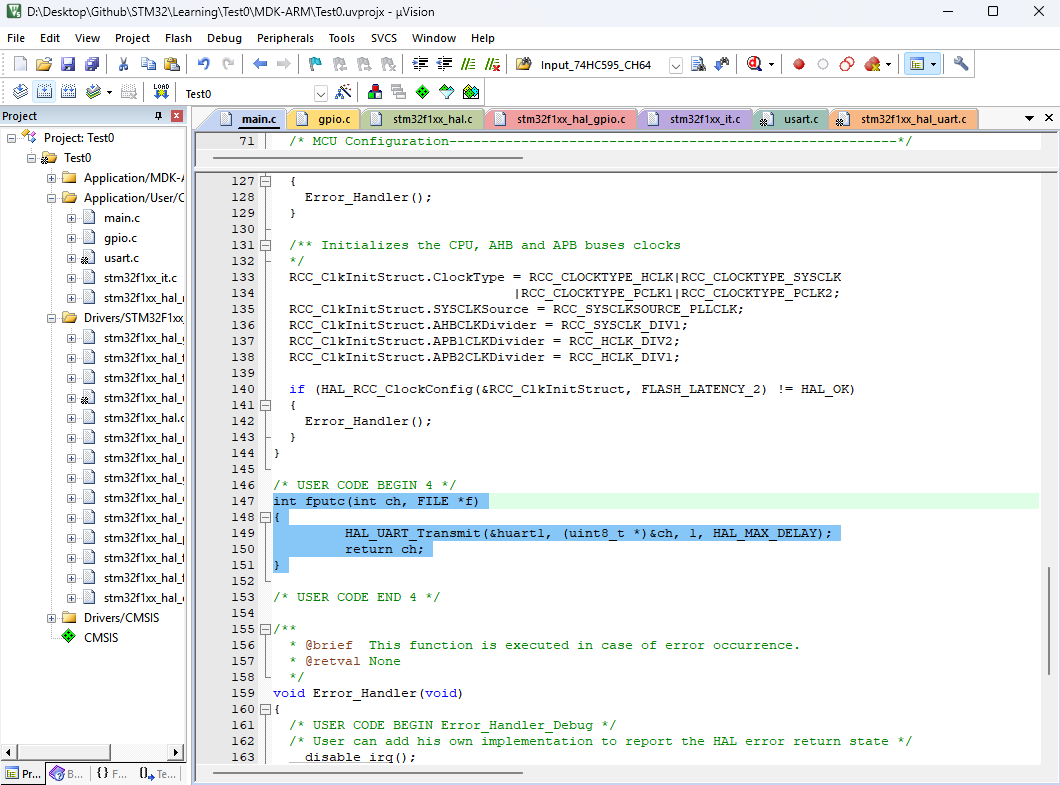
Task: Build the target using the Build icon
Action: click(45, 92)
